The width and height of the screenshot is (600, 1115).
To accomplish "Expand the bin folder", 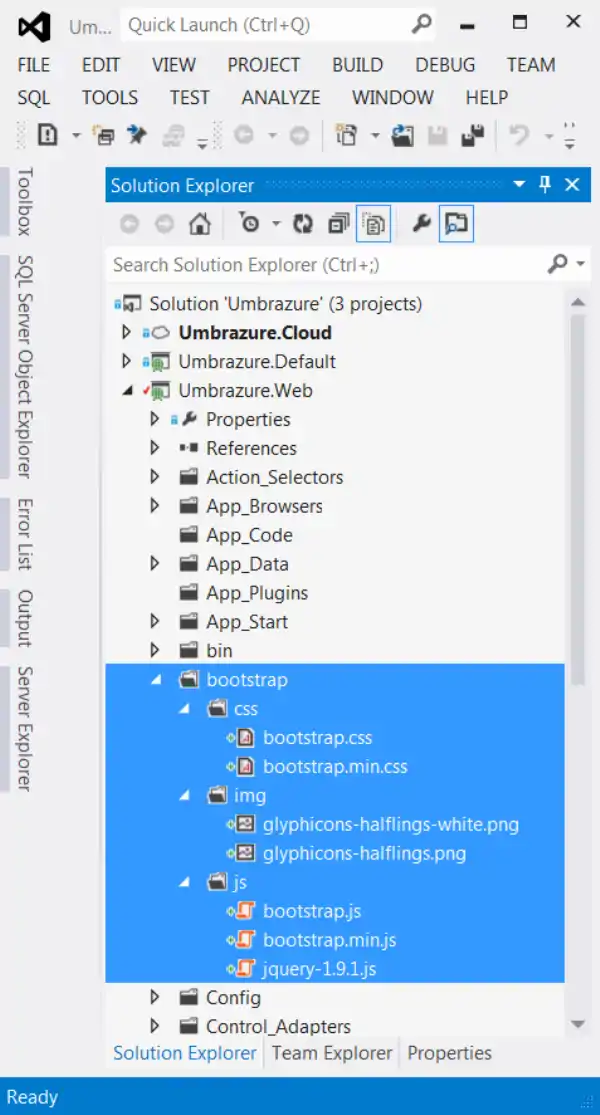I will (155, 651).
